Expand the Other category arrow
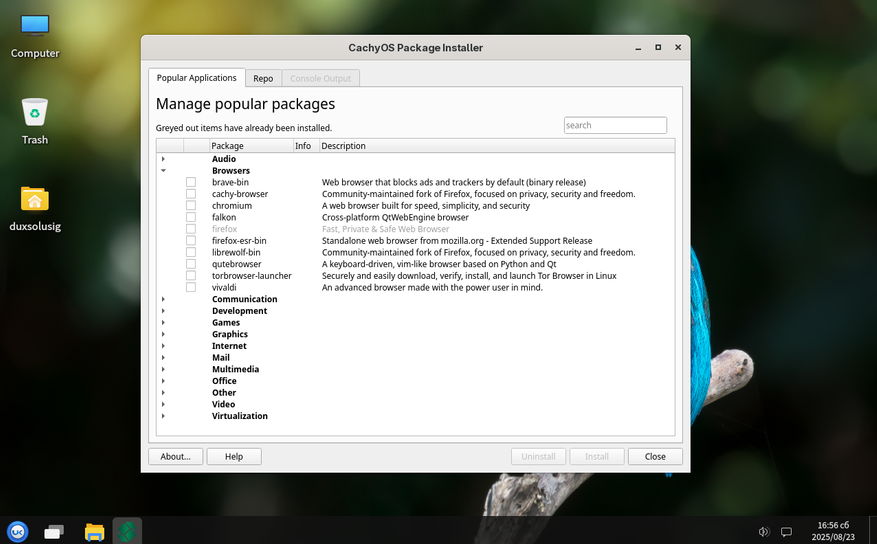 (x=163, y=394)
